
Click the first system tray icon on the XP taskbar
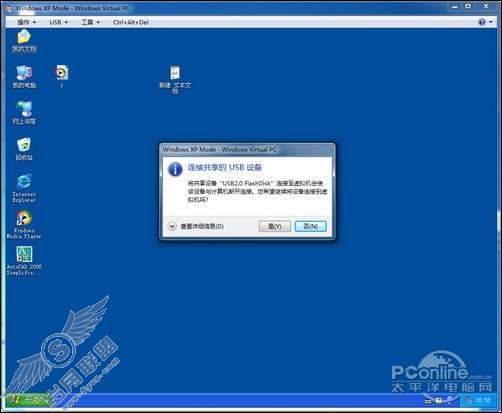[429, 401]
